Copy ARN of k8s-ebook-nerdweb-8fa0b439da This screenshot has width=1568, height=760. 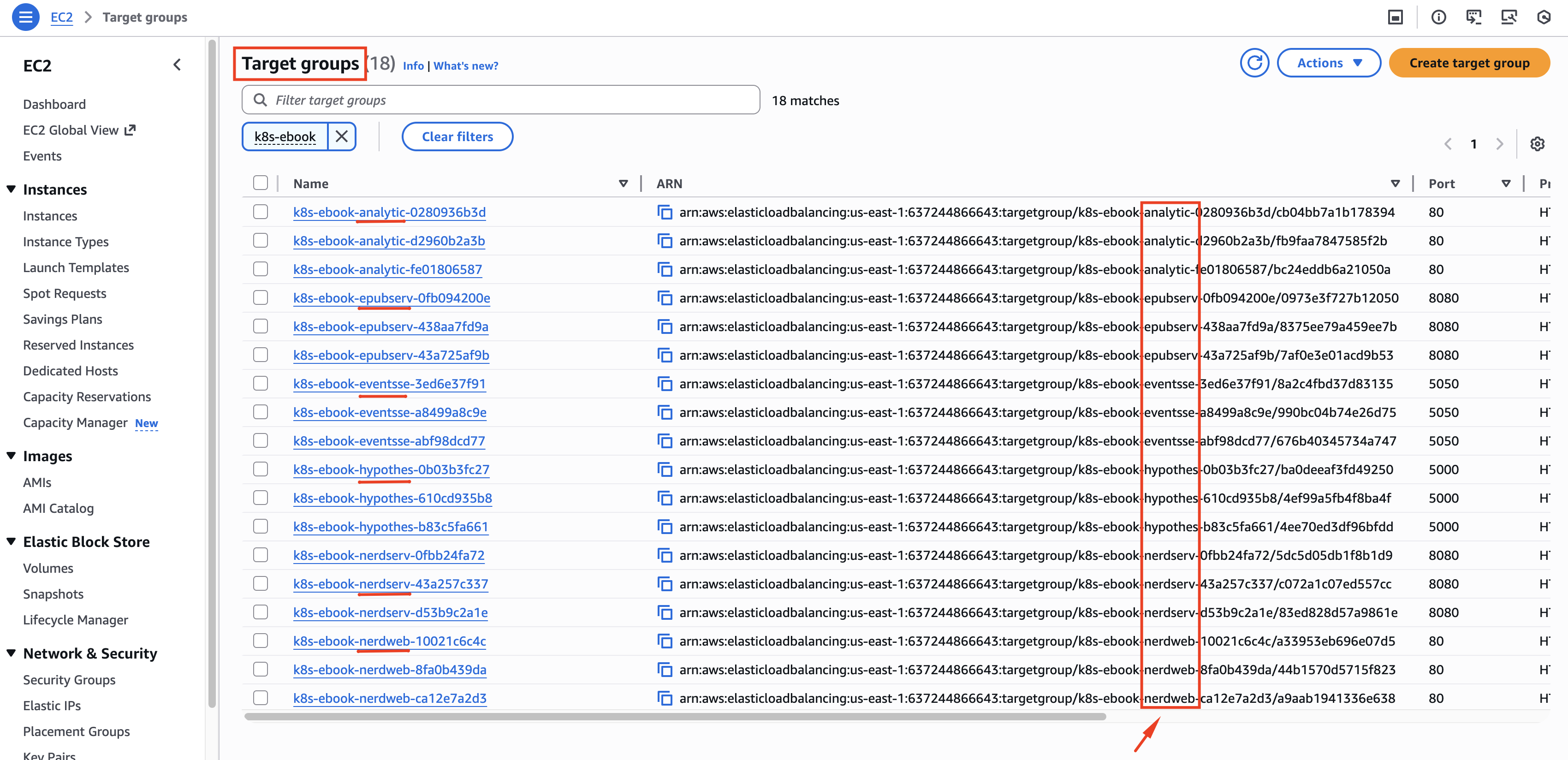pyautogui.click(x=665, y=670)
